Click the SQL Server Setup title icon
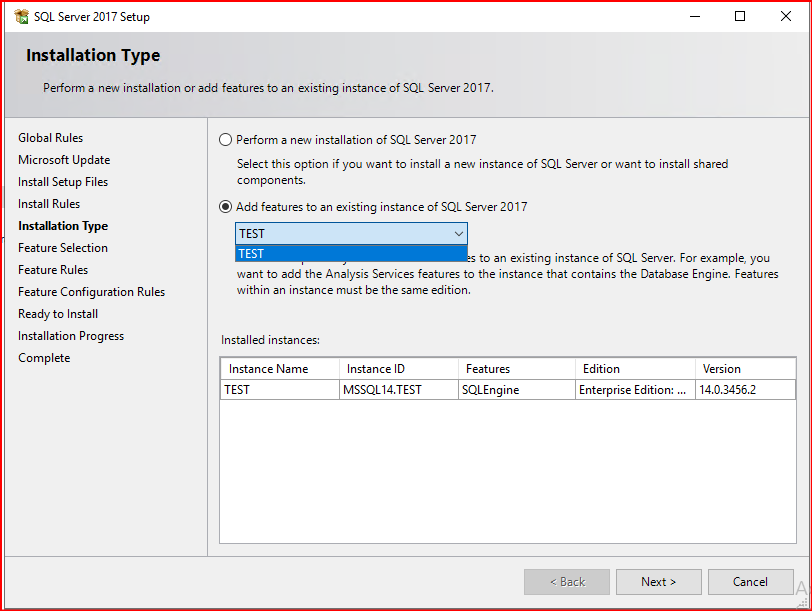812x611 pixels. coord(21,17)
